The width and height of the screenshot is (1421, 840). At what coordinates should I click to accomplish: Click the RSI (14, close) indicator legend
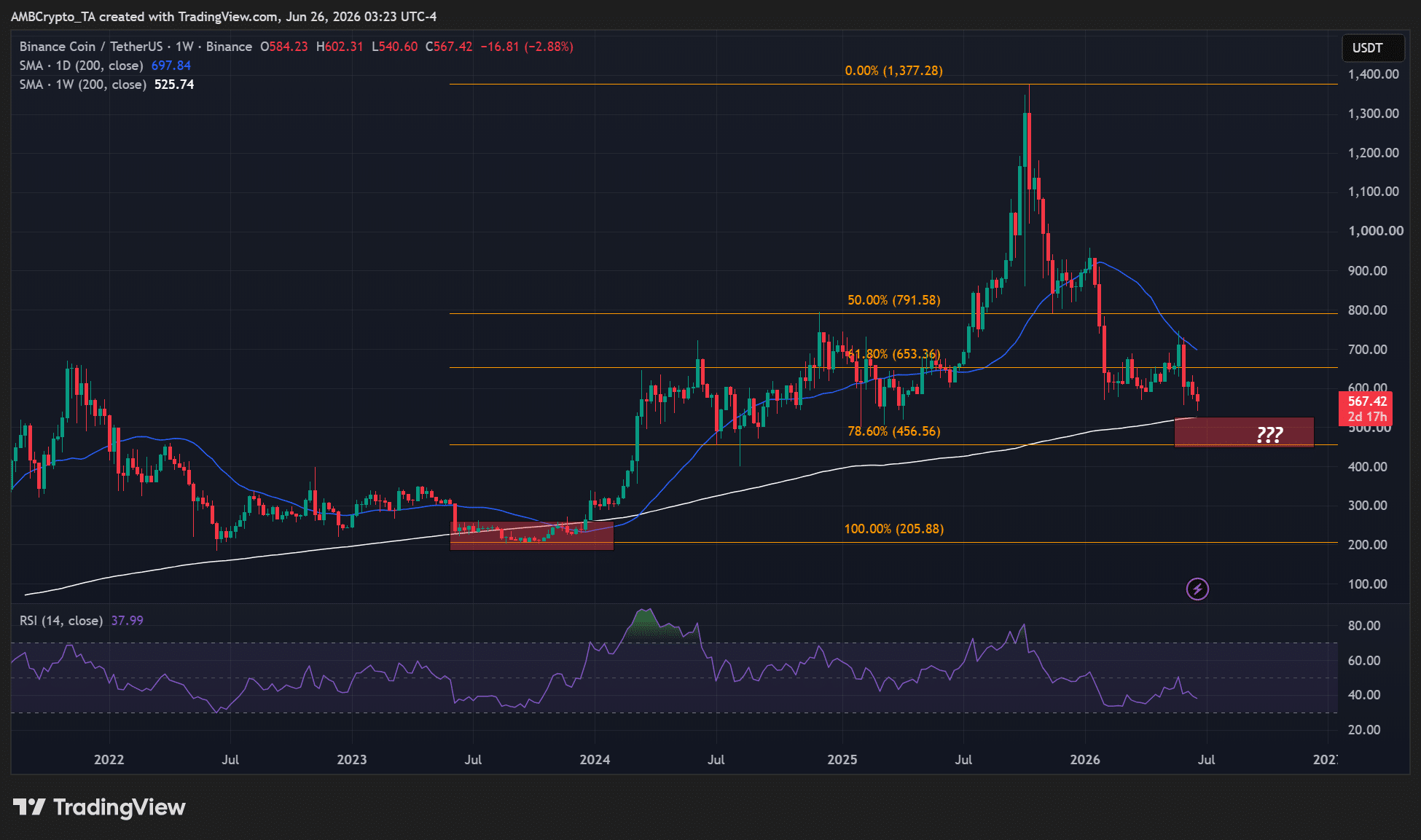pos(60,621)
